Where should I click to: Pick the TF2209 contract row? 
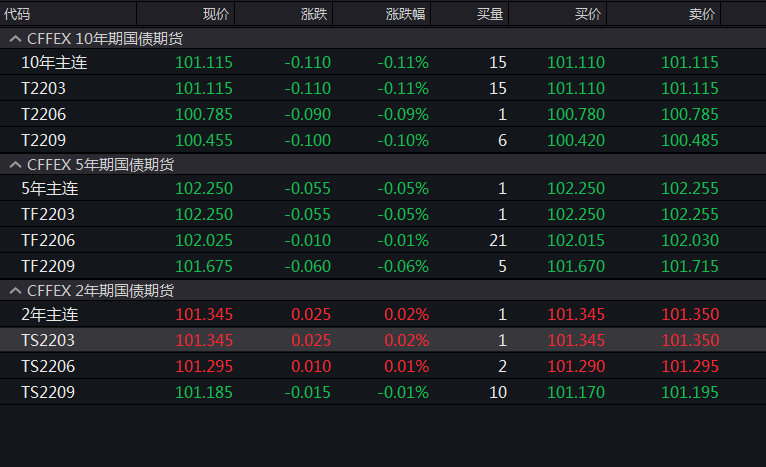[x=48, y=266]
